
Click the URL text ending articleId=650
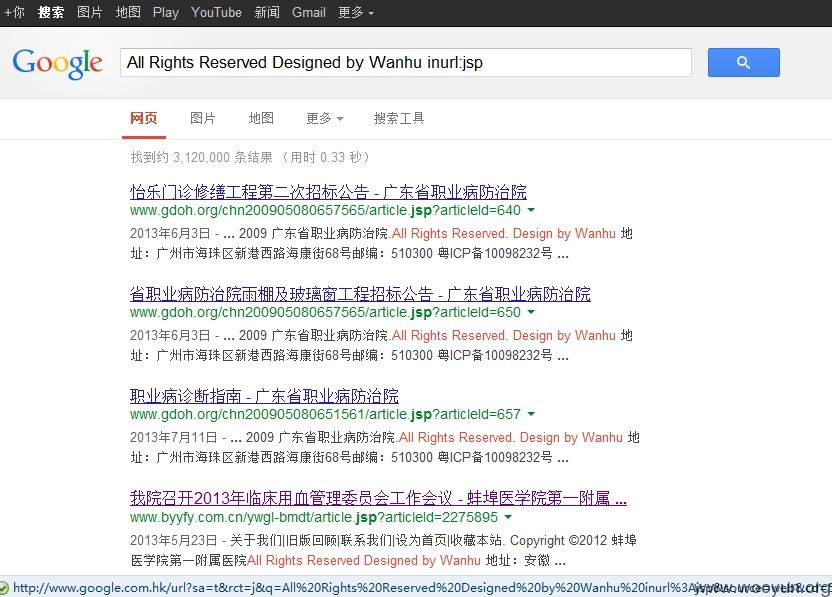click(x=325, y=312)
